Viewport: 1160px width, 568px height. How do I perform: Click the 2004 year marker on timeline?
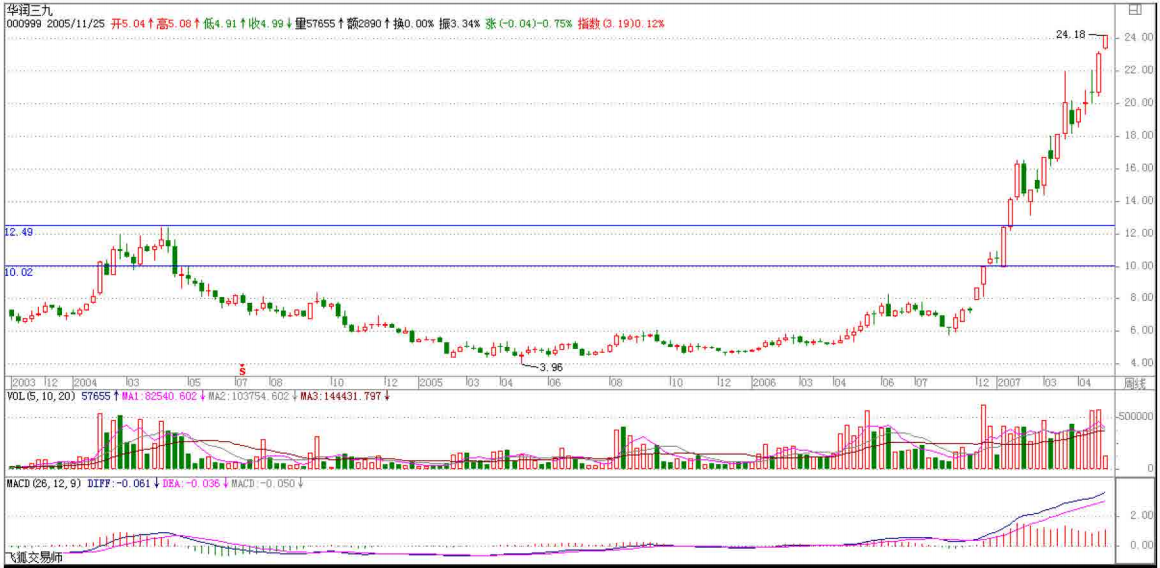click(x=84, y=383)
